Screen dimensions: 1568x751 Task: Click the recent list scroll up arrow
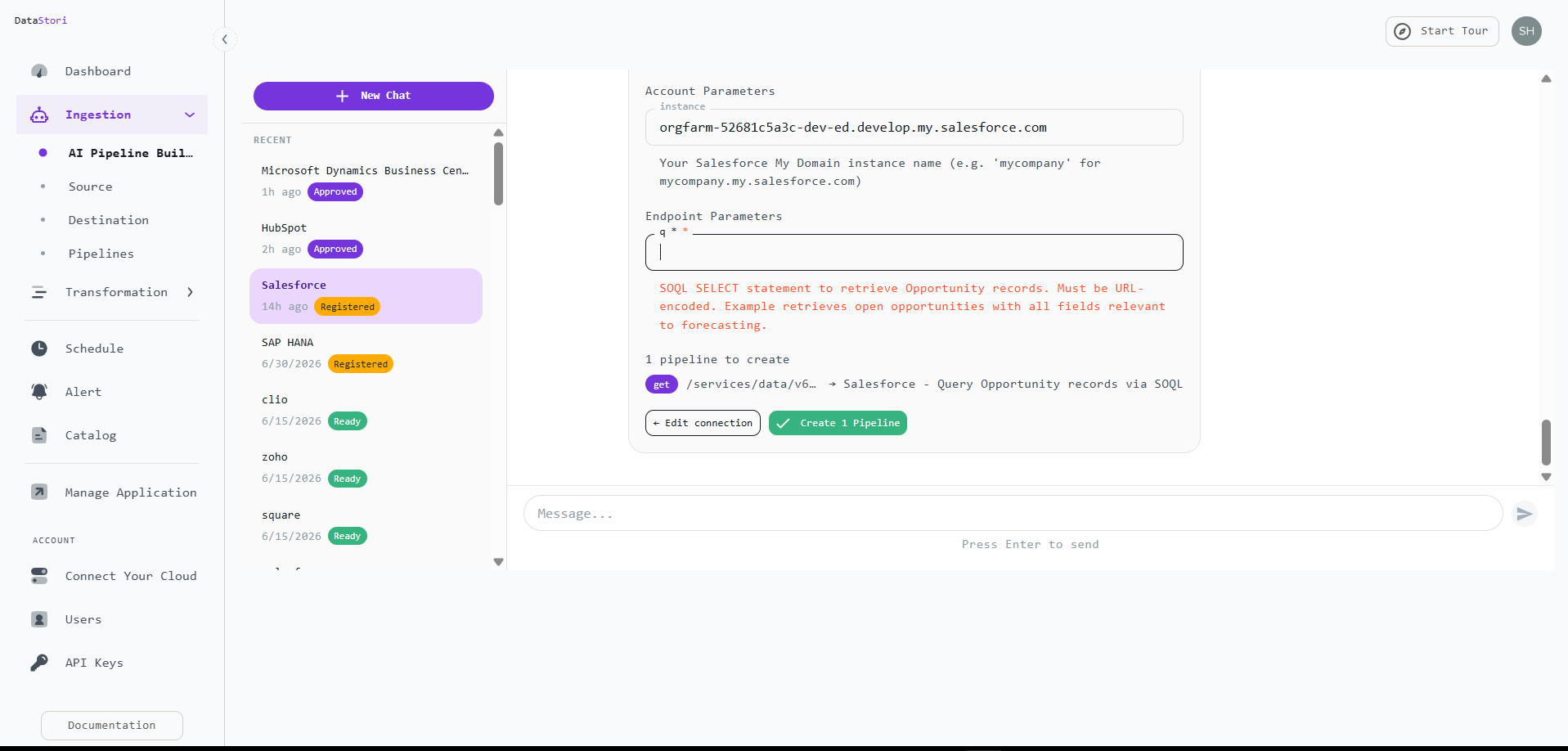tap(498, 133)
